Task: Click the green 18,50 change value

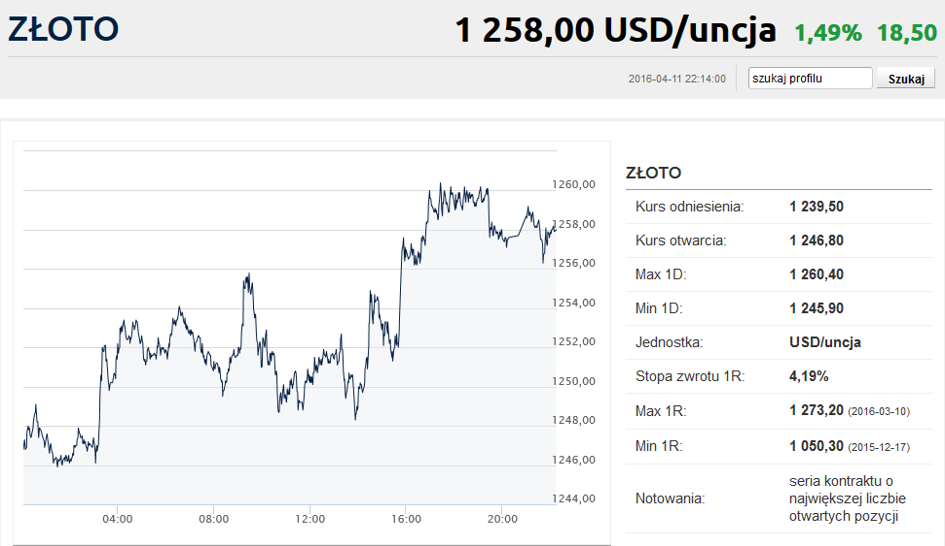Action: [x=907, y=33]
